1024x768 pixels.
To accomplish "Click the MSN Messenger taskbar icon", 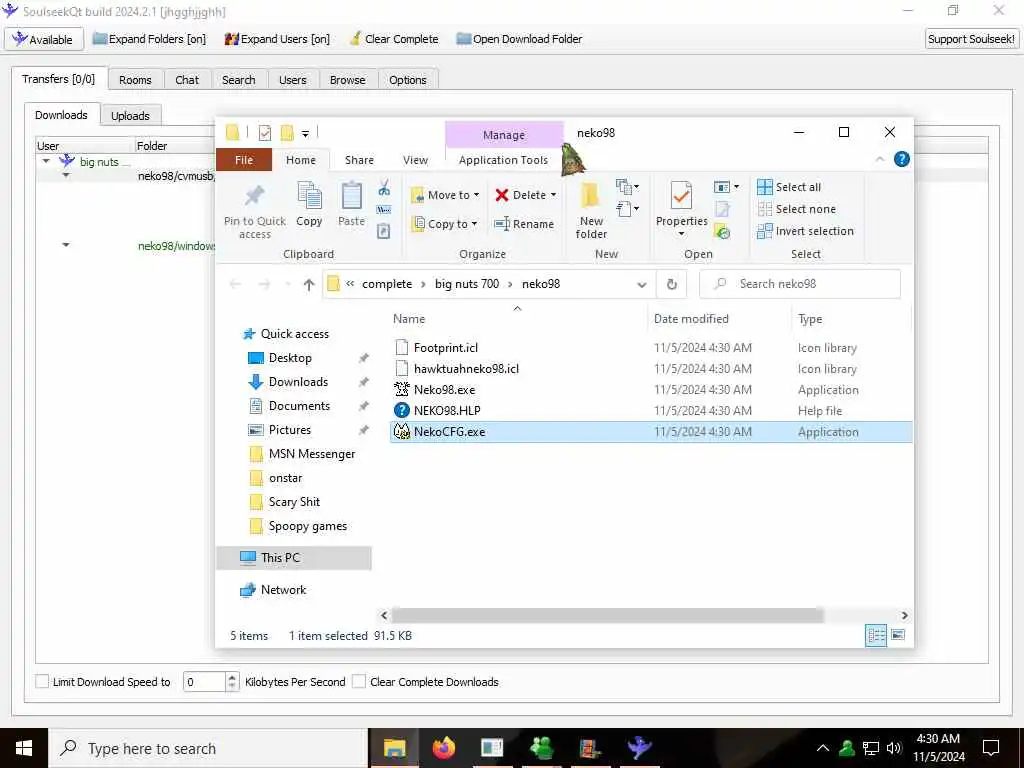I will click(541, 748).
